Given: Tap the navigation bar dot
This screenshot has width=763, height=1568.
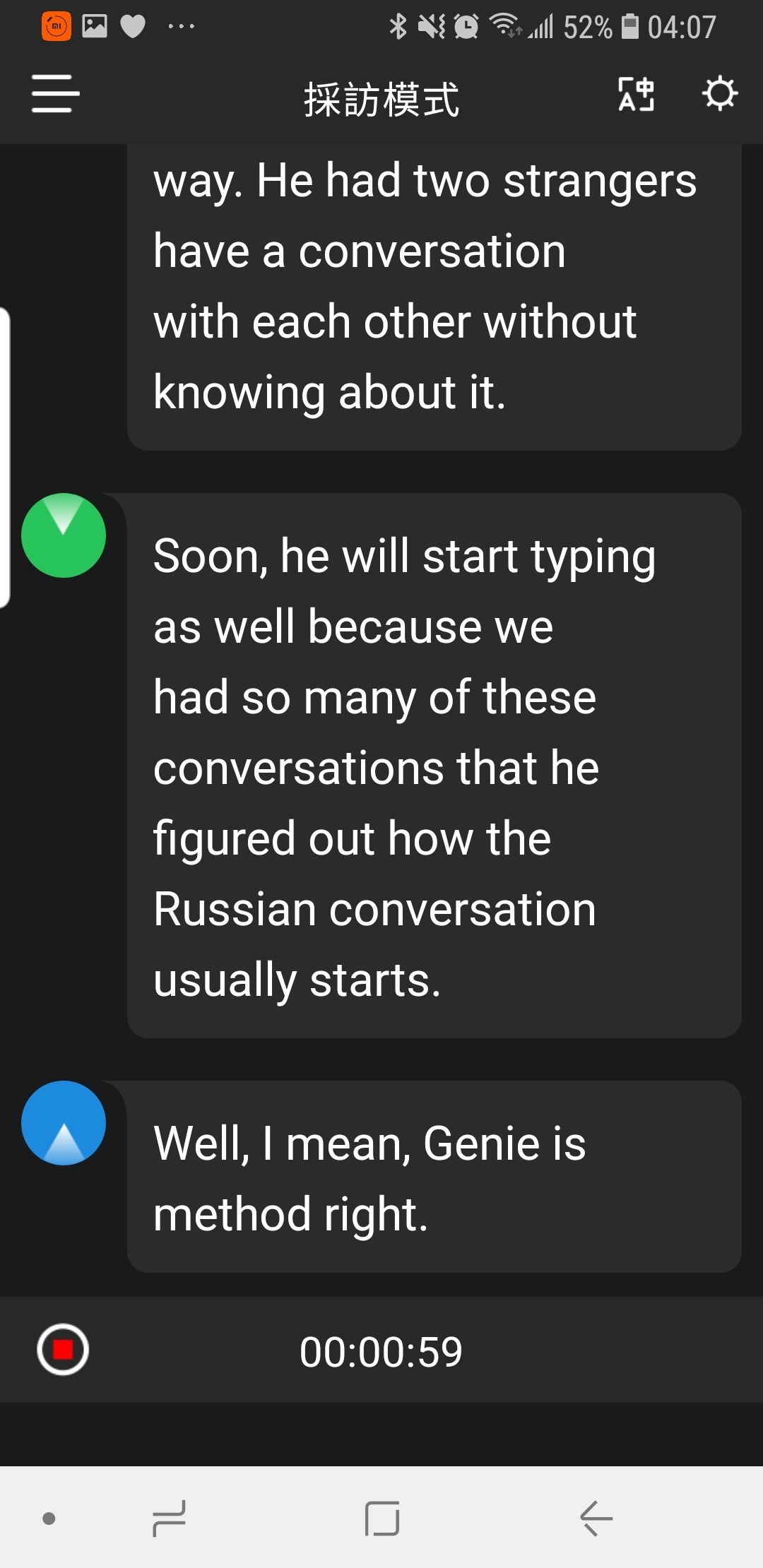Looking at the screenshot, I should coord(49,1519).
